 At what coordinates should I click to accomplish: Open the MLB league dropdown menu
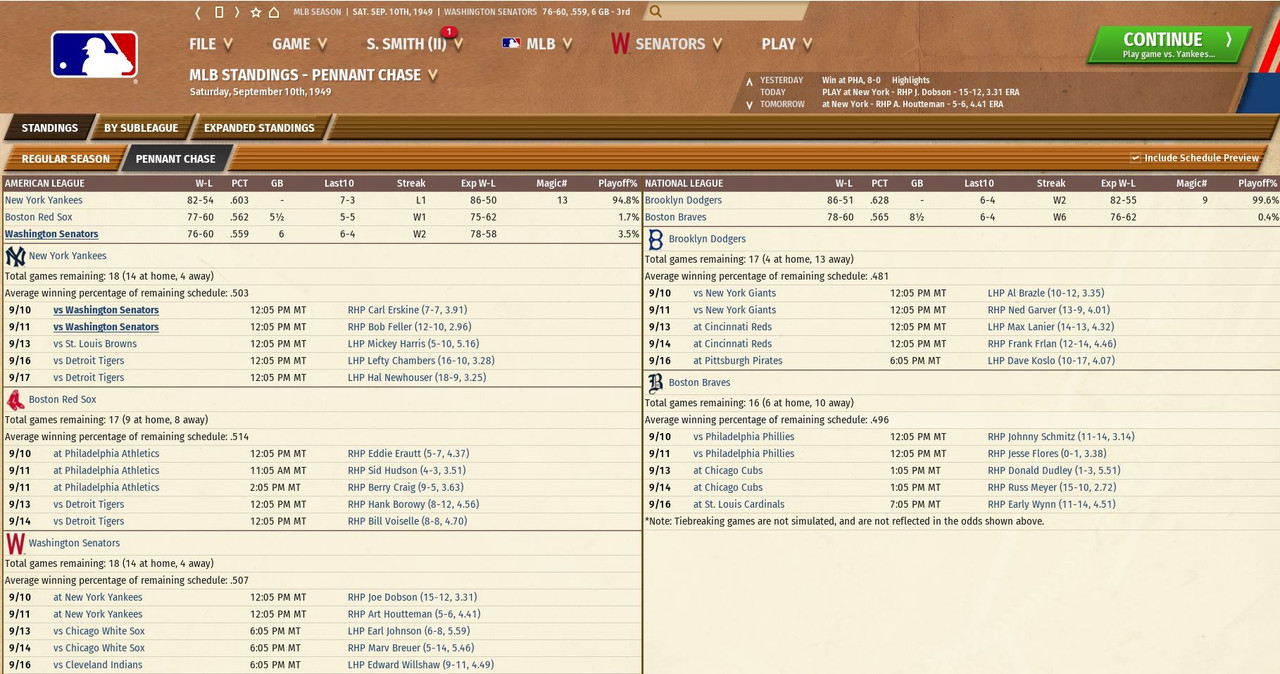(x=538, y=44)
